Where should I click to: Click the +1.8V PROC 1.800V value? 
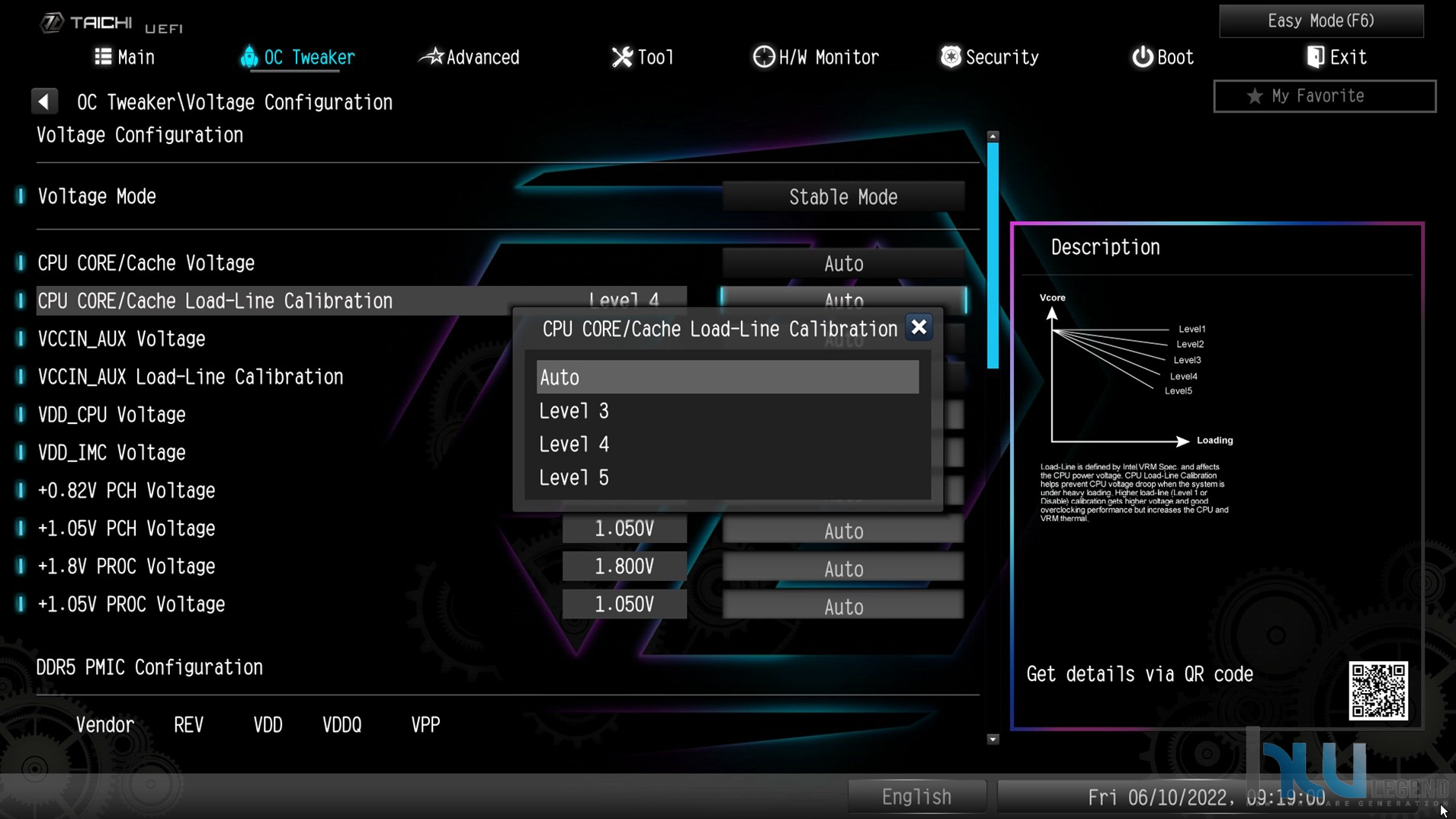pyautogui.click(x=624, y=567)
